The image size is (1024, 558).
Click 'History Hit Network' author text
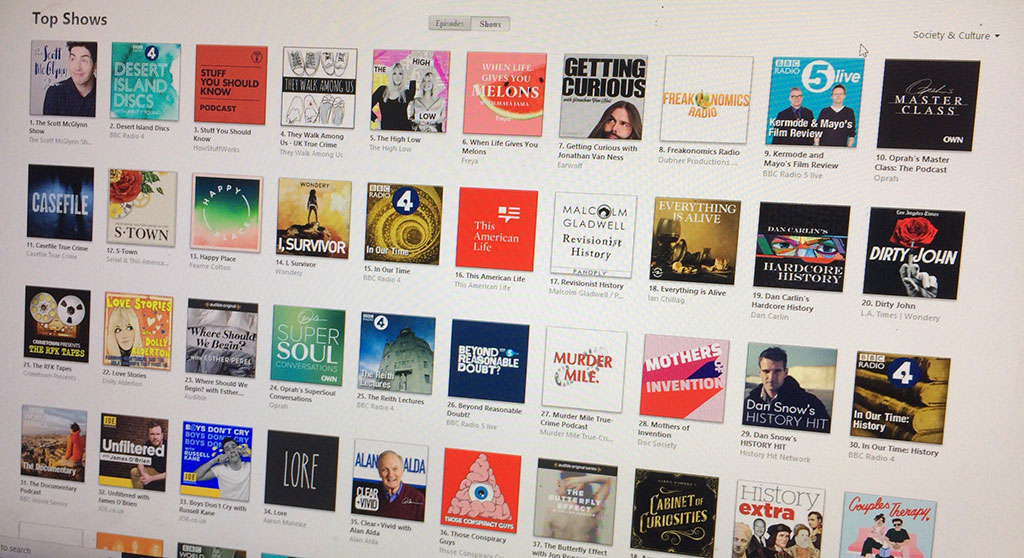775,457
